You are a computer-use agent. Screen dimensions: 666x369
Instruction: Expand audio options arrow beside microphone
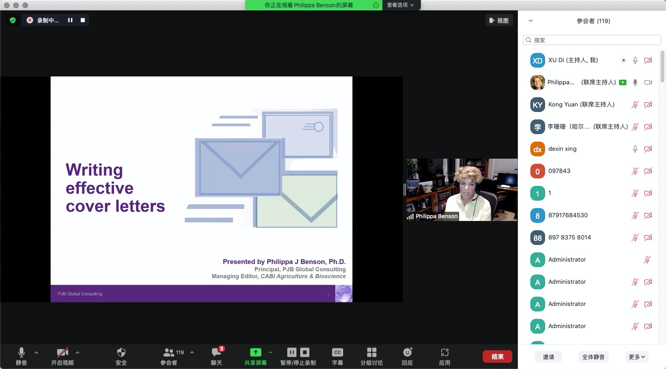36,352
